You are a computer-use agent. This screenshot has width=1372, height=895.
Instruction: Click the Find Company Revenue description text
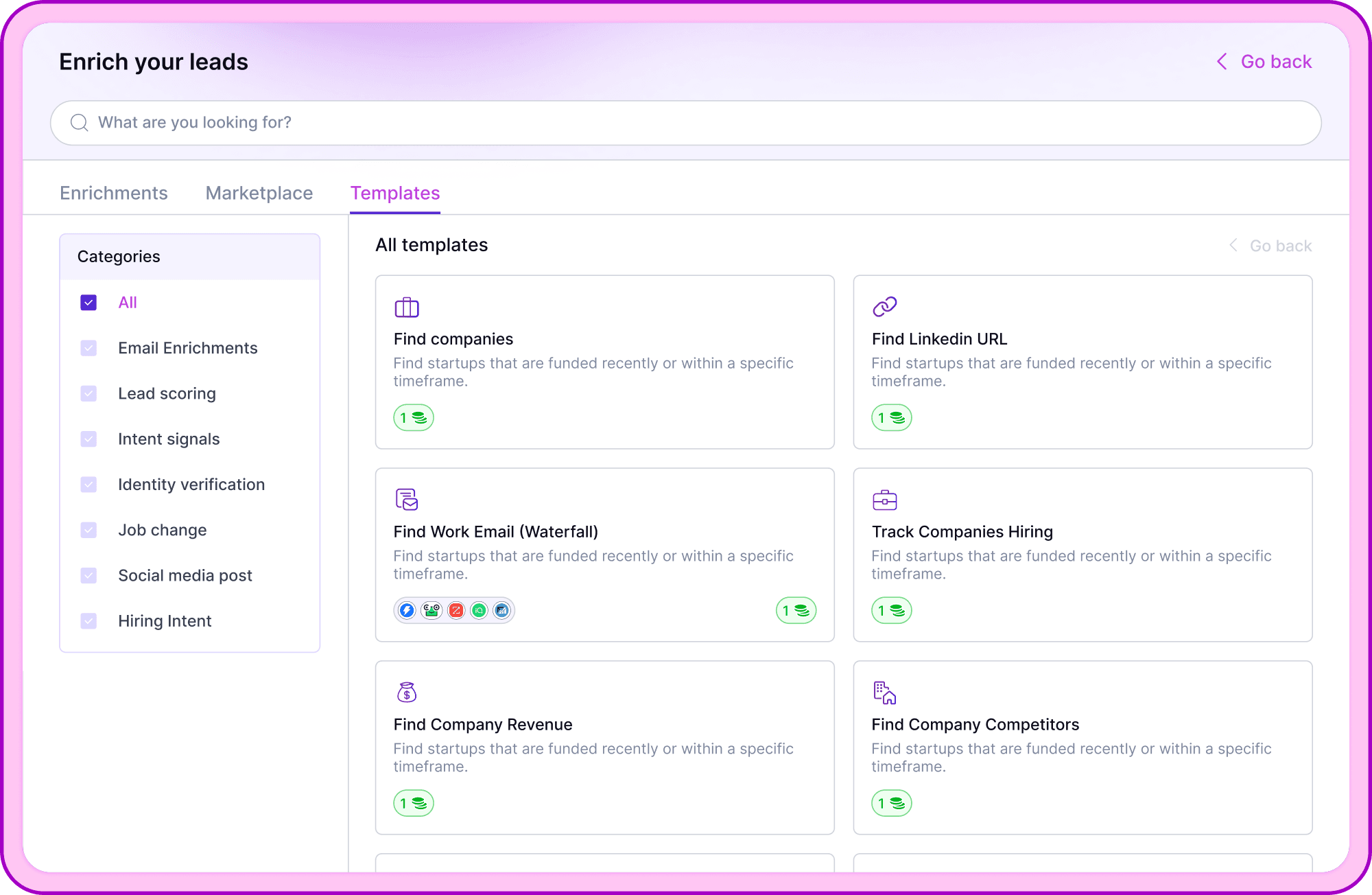593,758
